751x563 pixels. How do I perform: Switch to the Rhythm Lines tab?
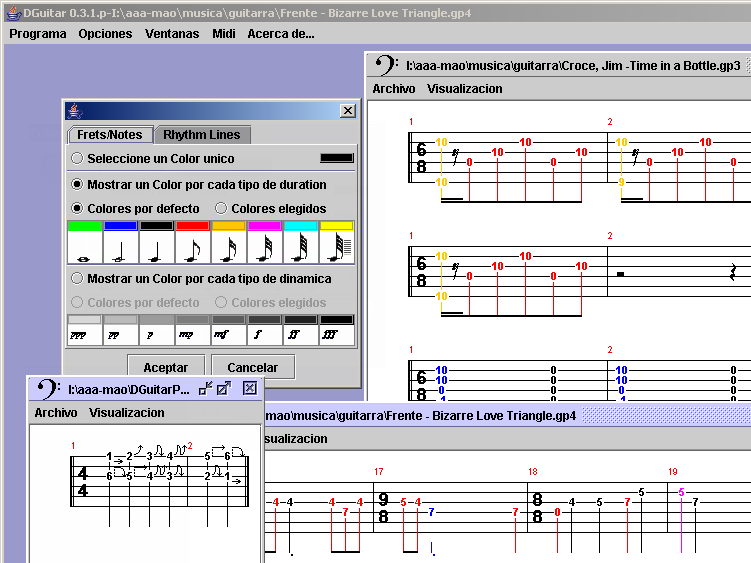[x=202, y=135]
